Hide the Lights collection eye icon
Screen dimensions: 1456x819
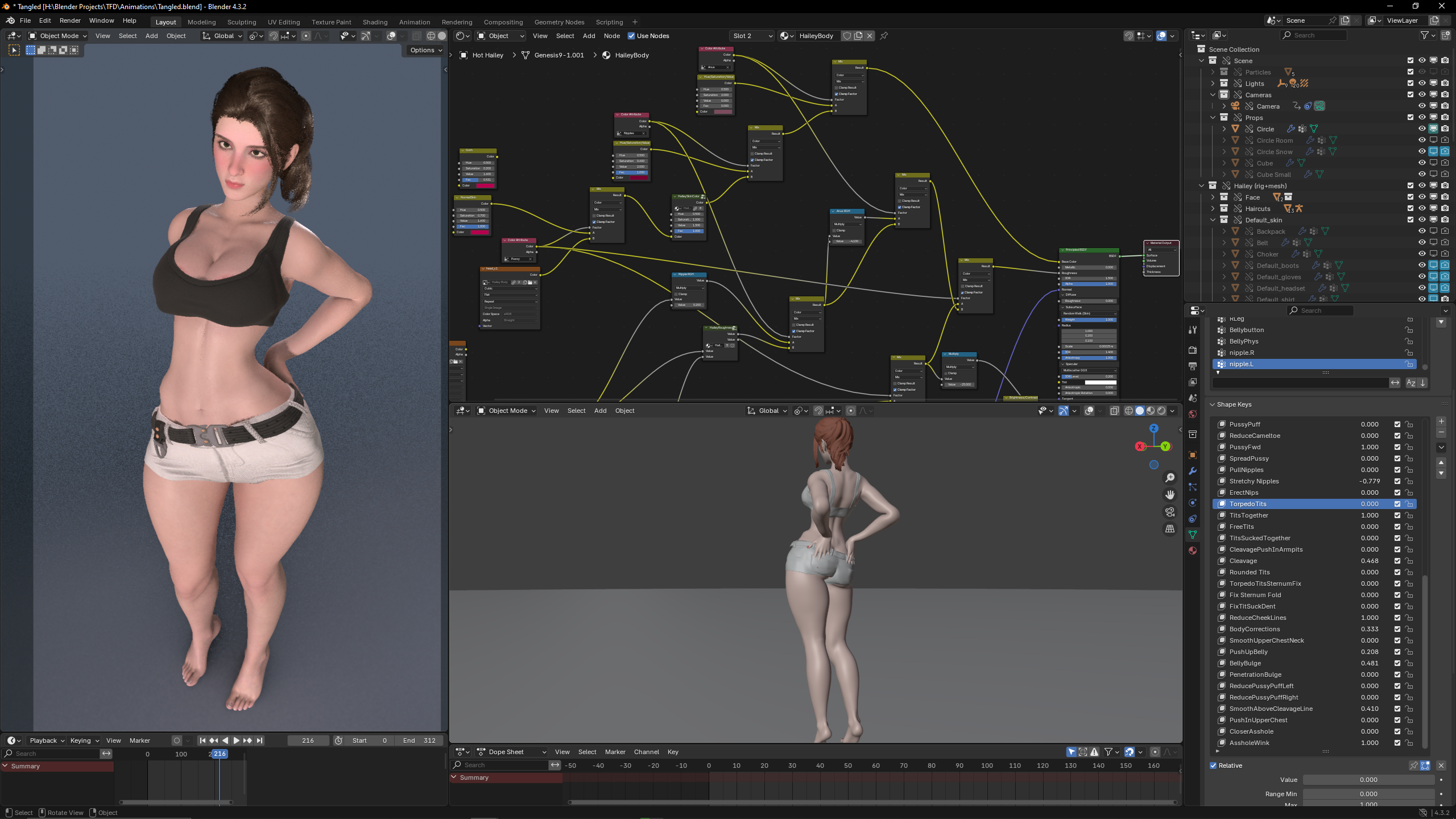(1422, 83)
